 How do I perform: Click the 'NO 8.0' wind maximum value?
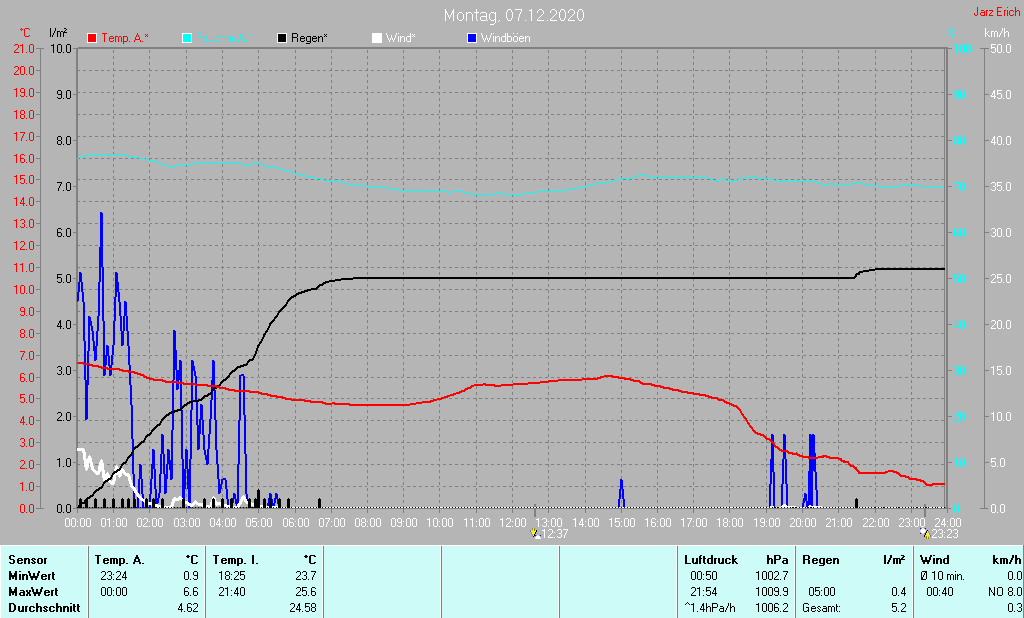pyautogui.click(x=1005, y=592)
